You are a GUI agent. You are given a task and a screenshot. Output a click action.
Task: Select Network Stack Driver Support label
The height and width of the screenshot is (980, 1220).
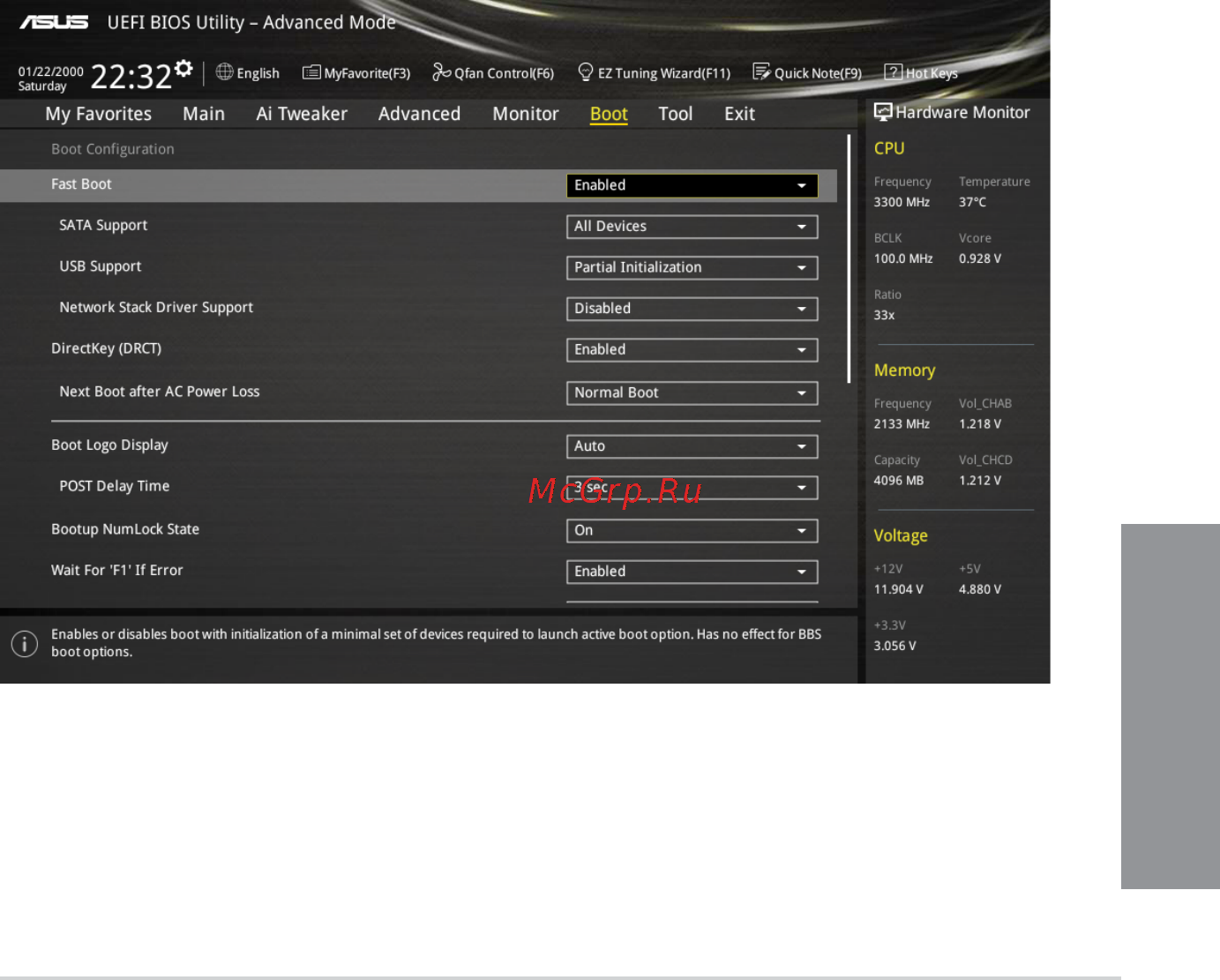156,308
